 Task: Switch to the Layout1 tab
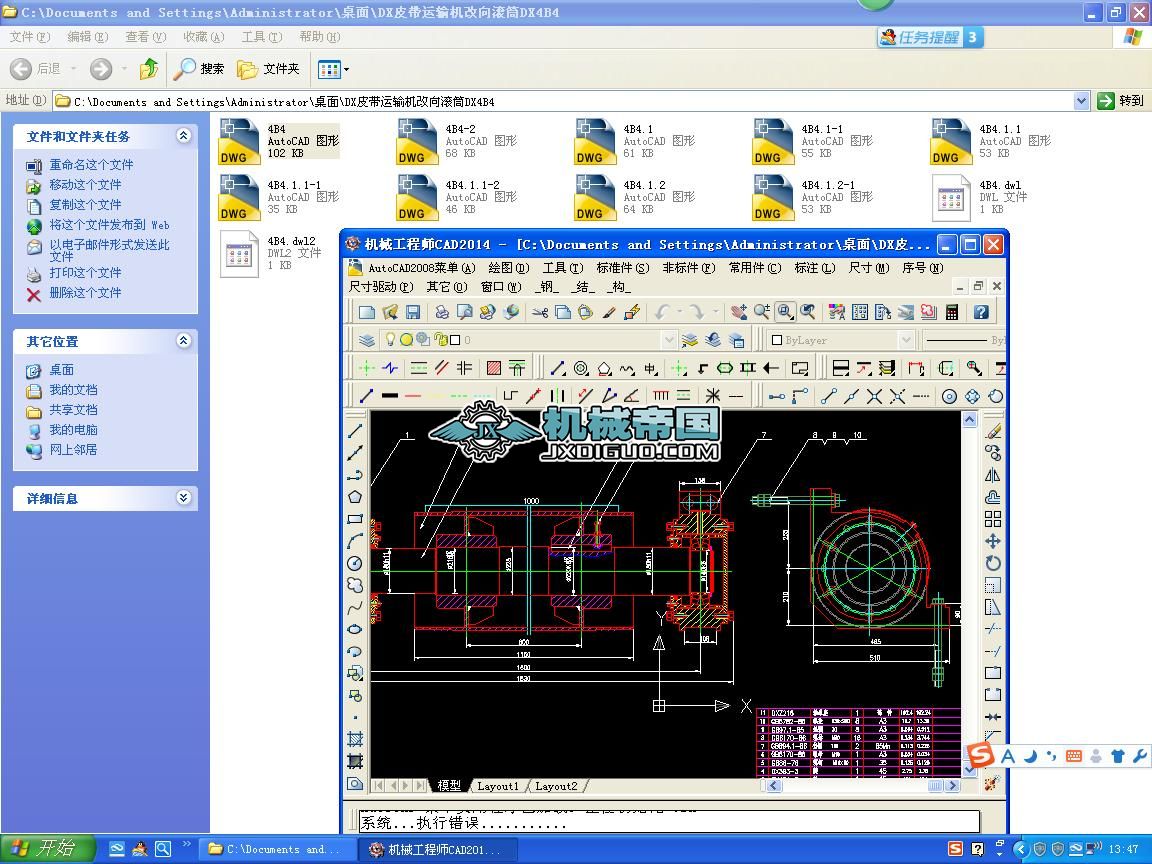tap(497, 786)
